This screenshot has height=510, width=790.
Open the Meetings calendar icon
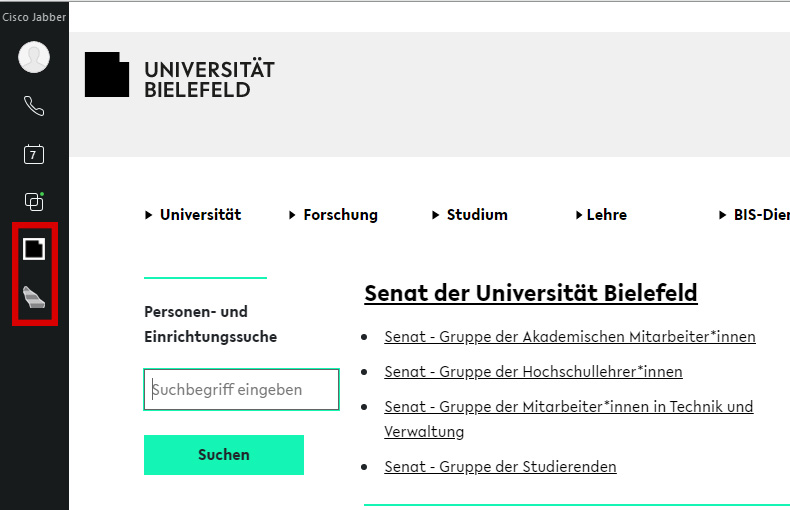34,154
